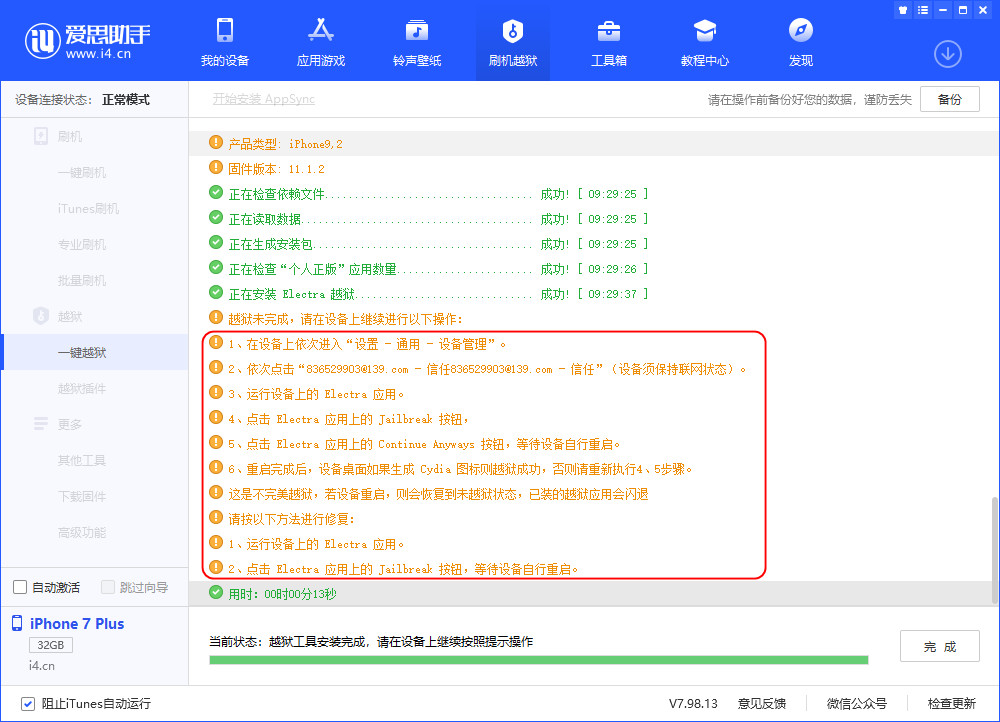Click the iPhone 7 Plus device name

coord(77,624)
